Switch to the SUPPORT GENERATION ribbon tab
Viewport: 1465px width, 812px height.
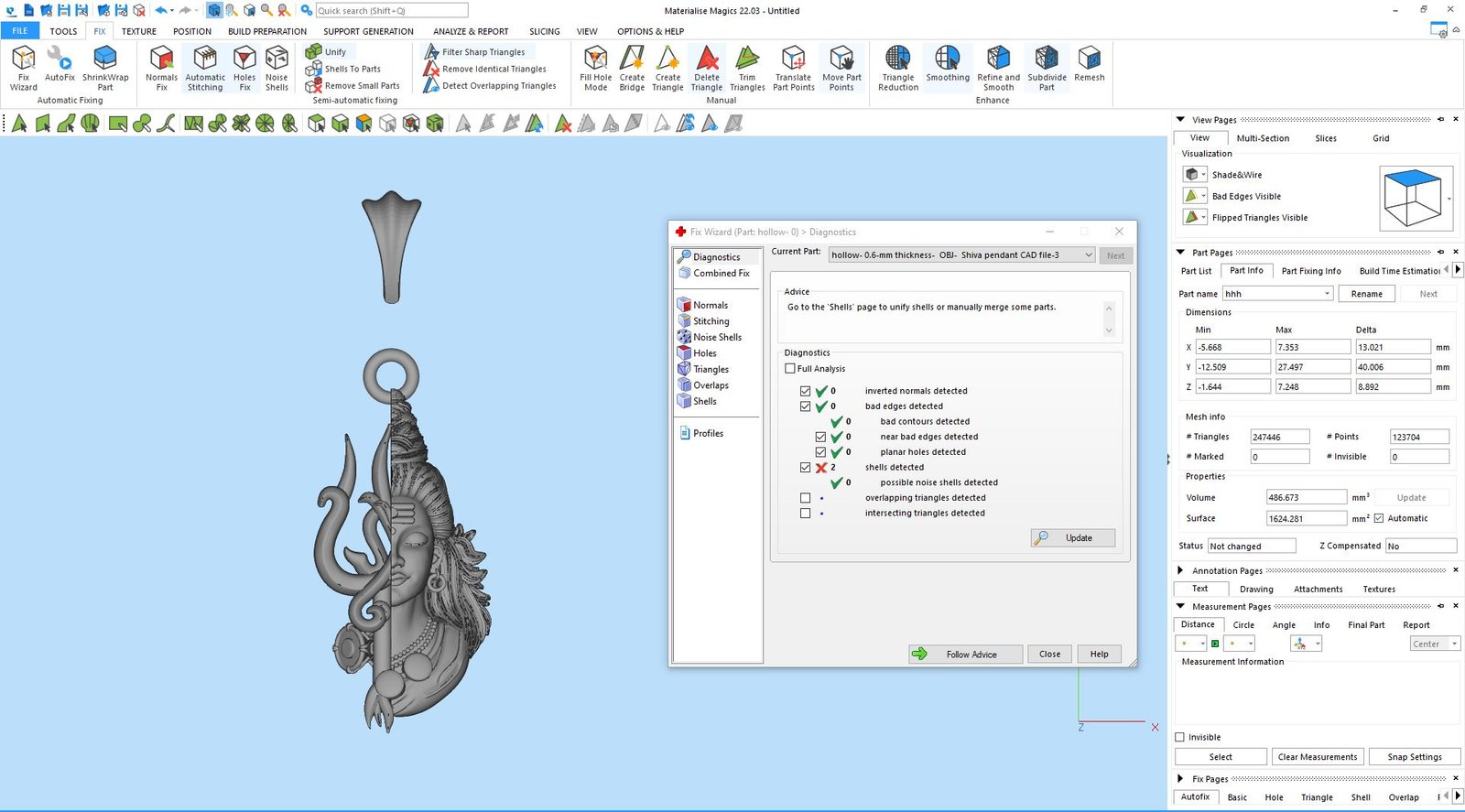pos(368,31)
